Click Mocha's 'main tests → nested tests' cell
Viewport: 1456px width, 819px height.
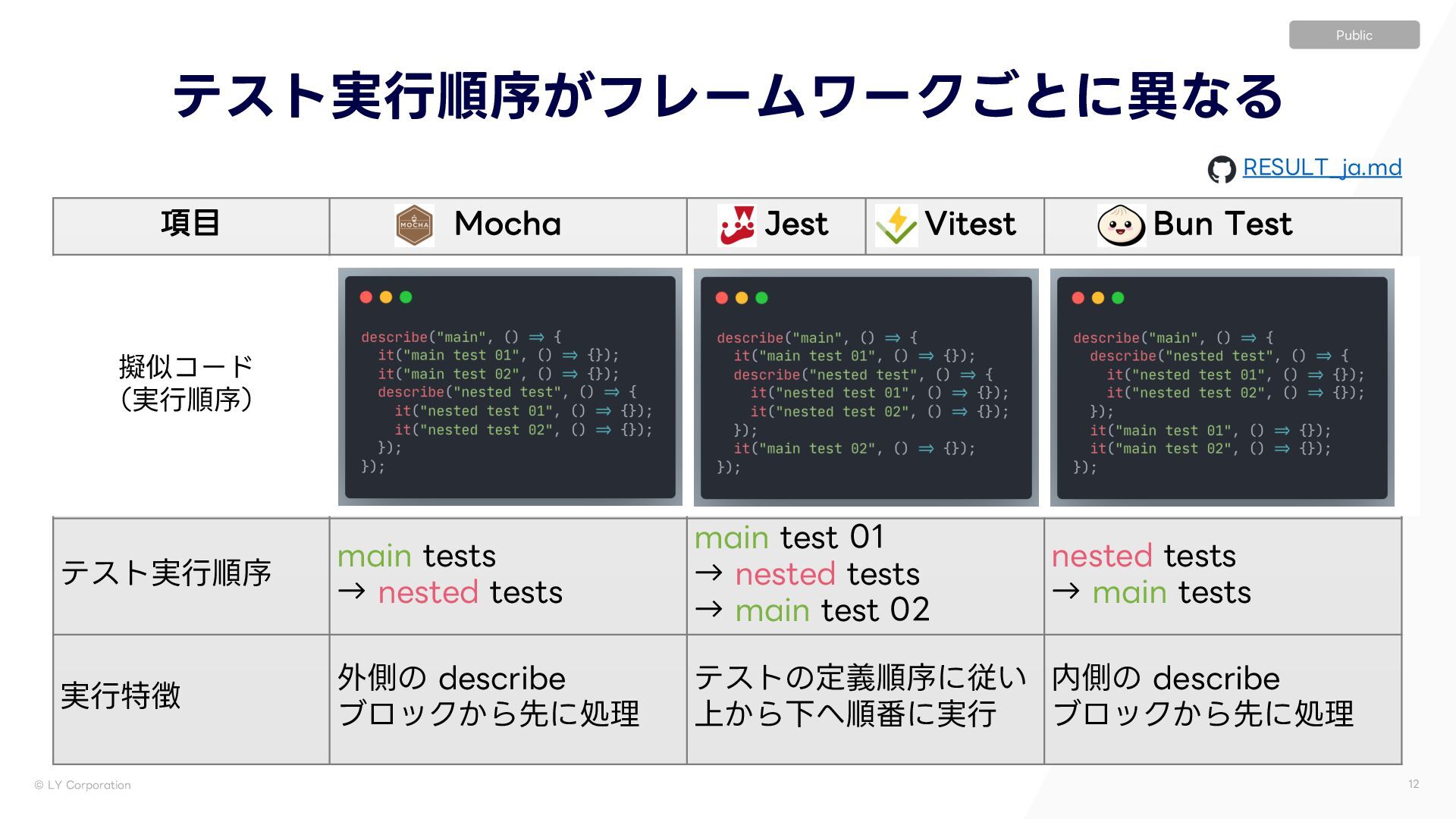pos(508,576)
